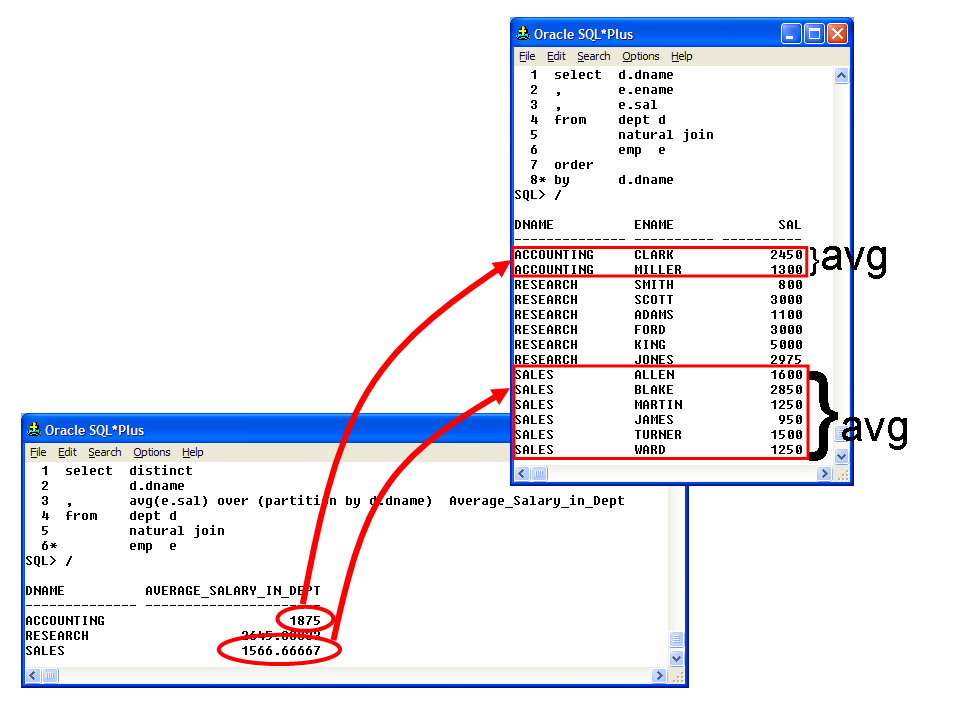This screenshot has width=960, height=720.
Task: Open Options menu in the lower window
Action: click(x=151, y=453)
